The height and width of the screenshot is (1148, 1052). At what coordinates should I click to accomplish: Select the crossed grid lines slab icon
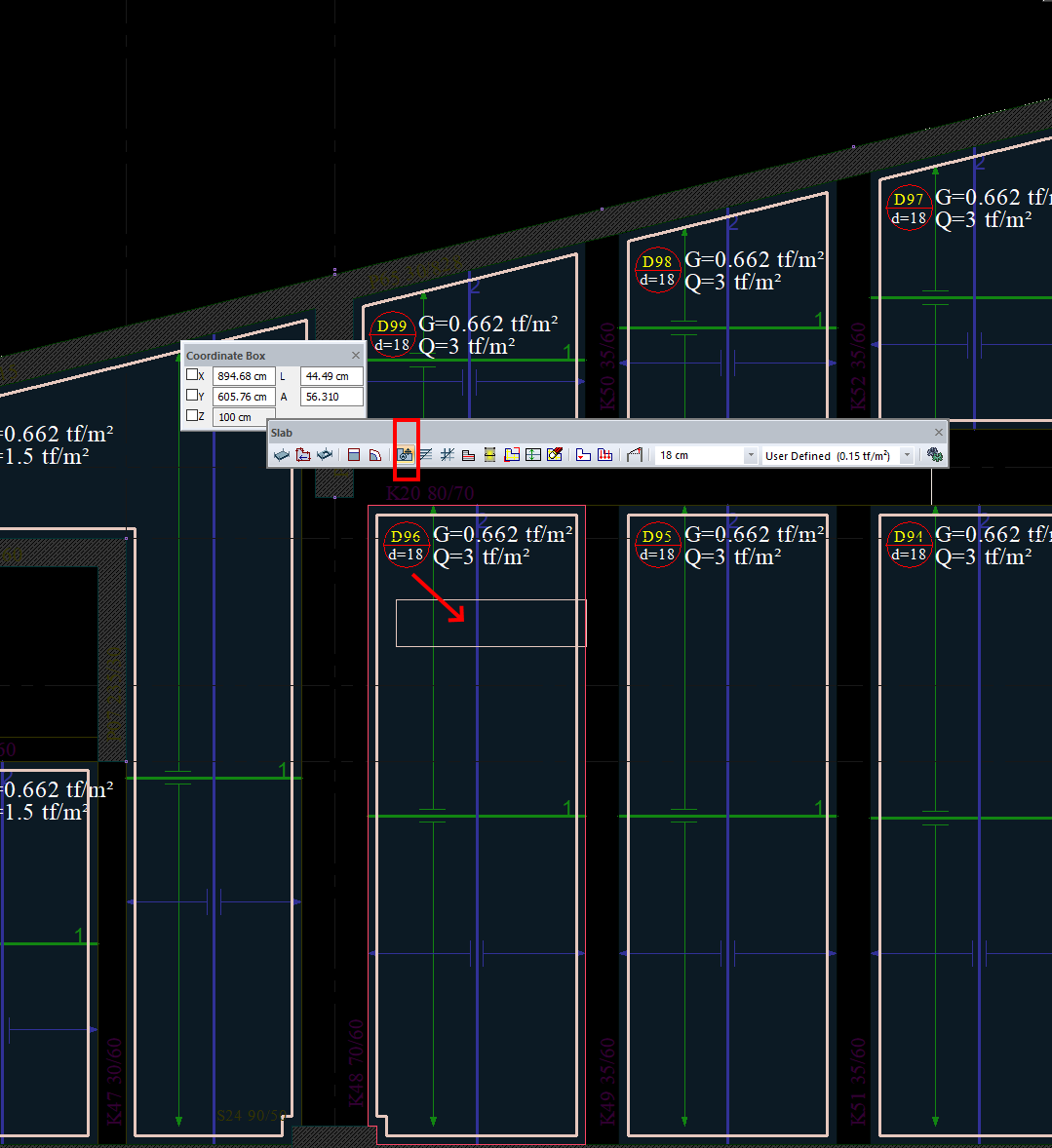click(448, 455)
